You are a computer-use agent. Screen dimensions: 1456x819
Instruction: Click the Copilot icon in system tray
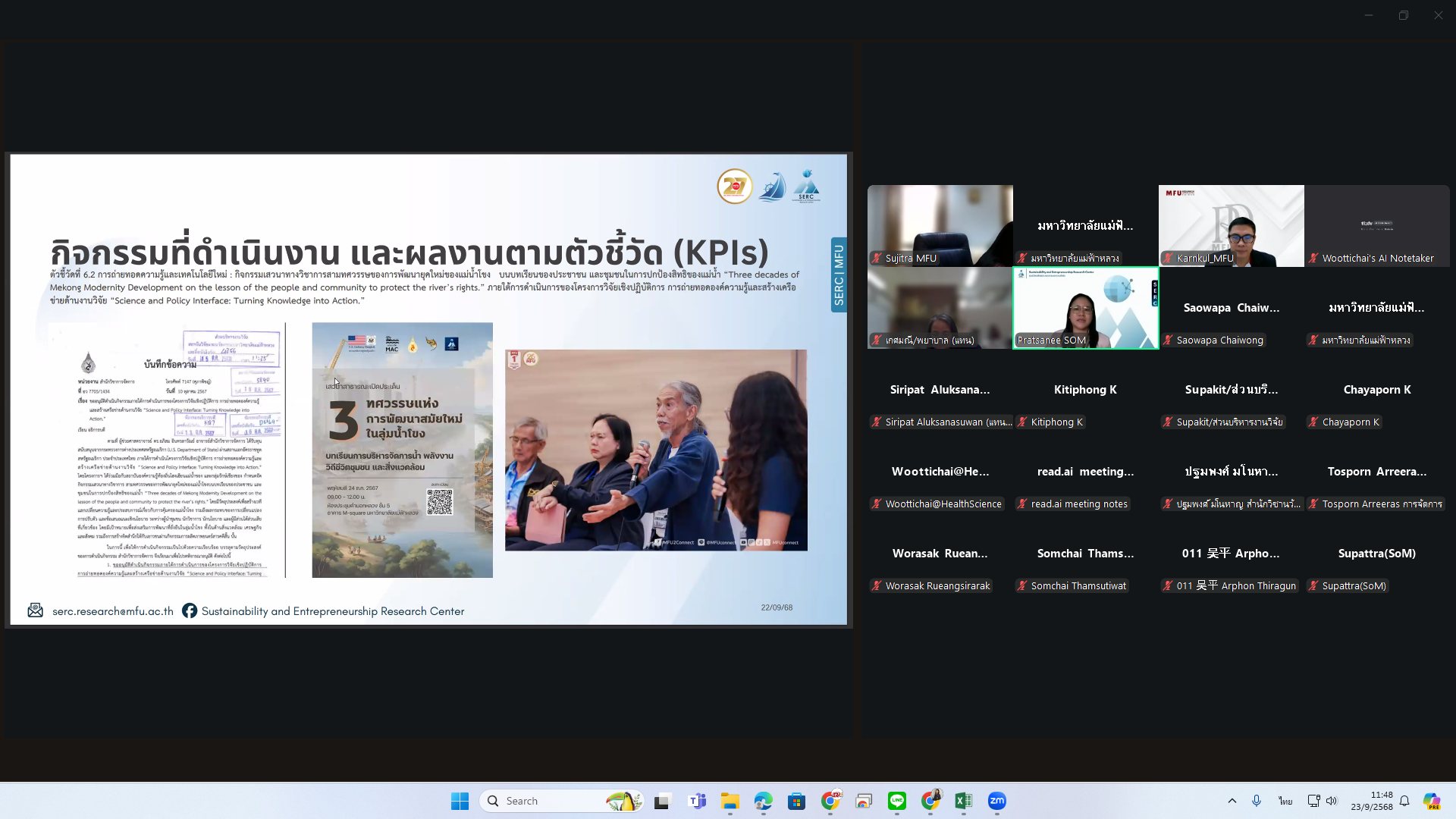click(1431, 801)
